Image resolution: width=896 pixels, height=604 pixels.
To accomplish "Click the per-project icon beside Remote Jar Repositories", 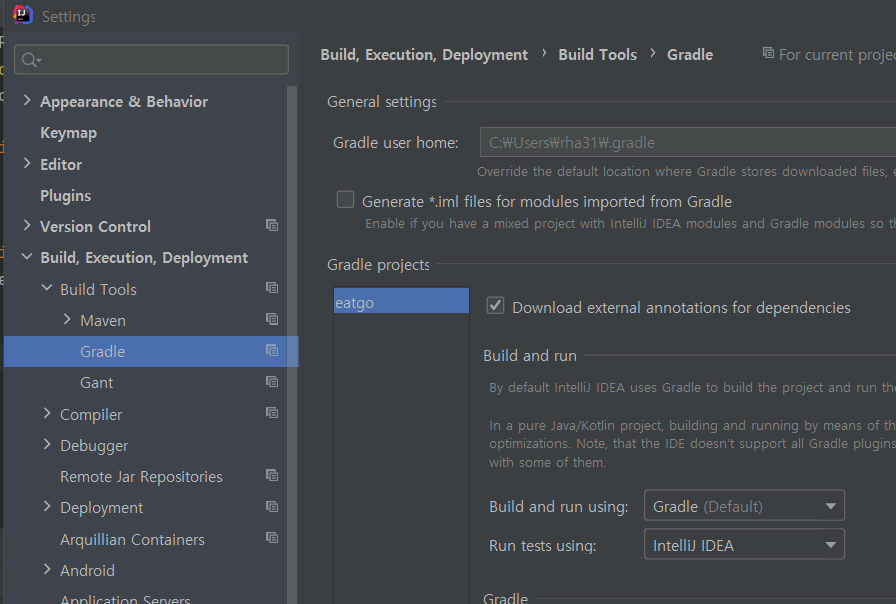I will [x=272, y=475].
